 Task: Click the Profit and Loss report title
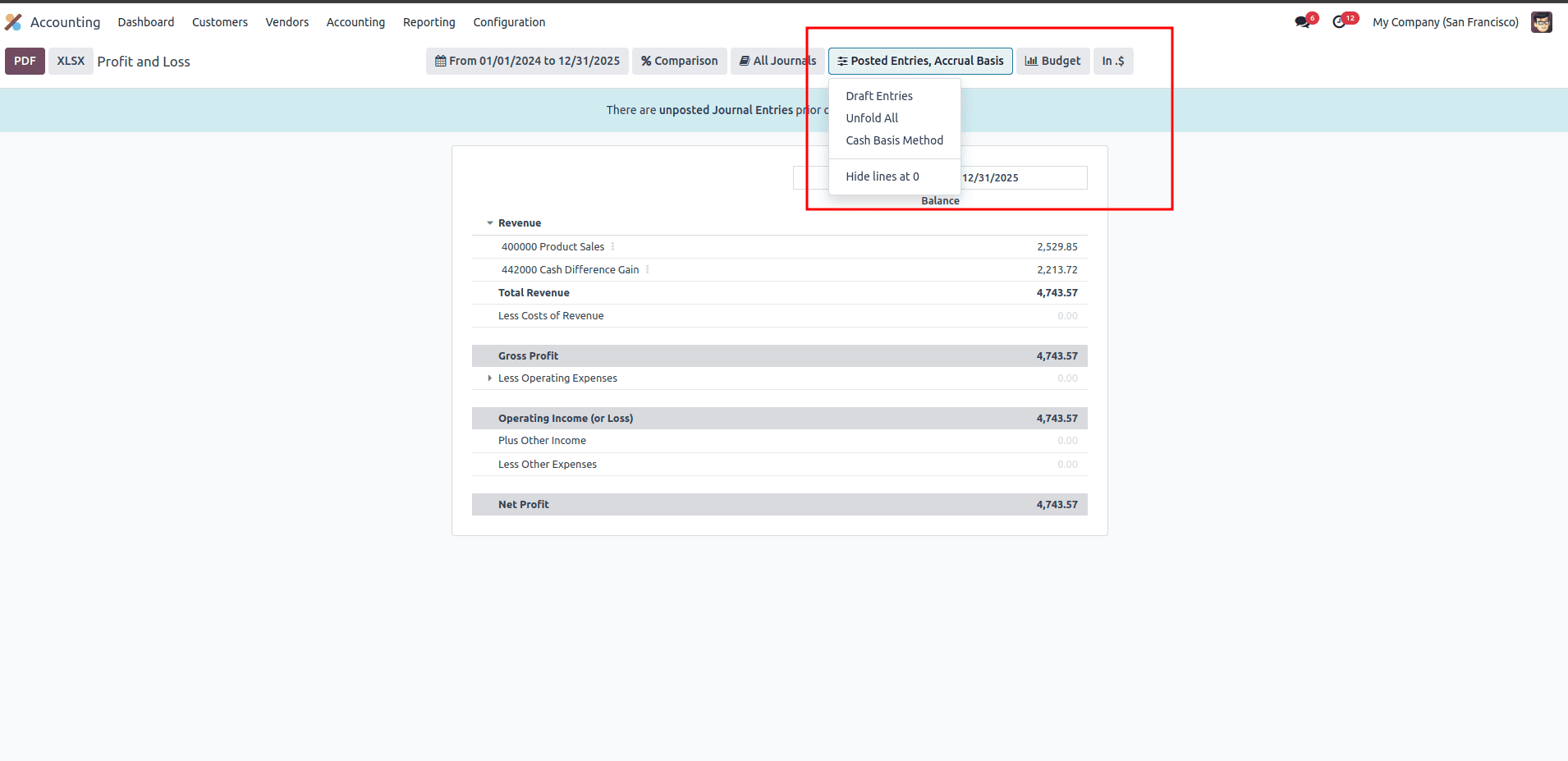144,62
